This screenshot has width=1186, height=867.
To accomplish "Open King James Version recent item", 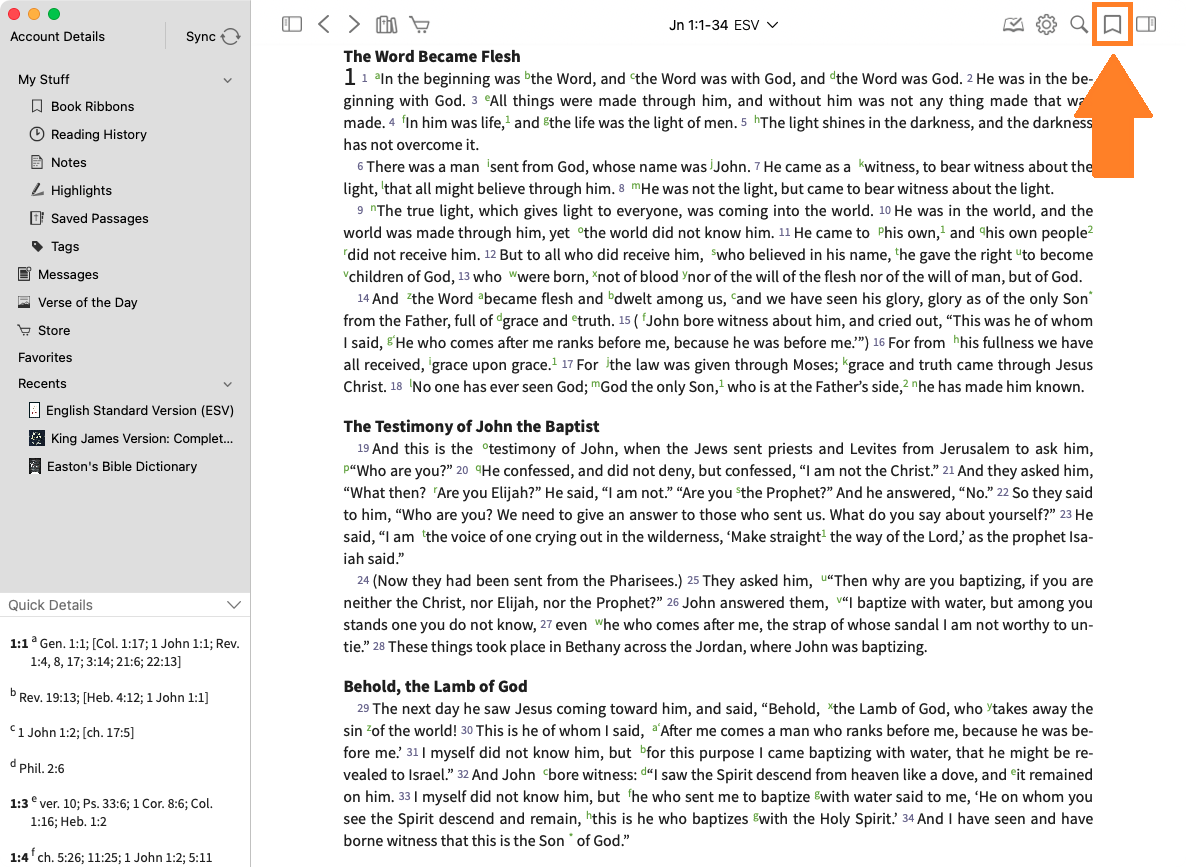I will click(x=141, y=438).
